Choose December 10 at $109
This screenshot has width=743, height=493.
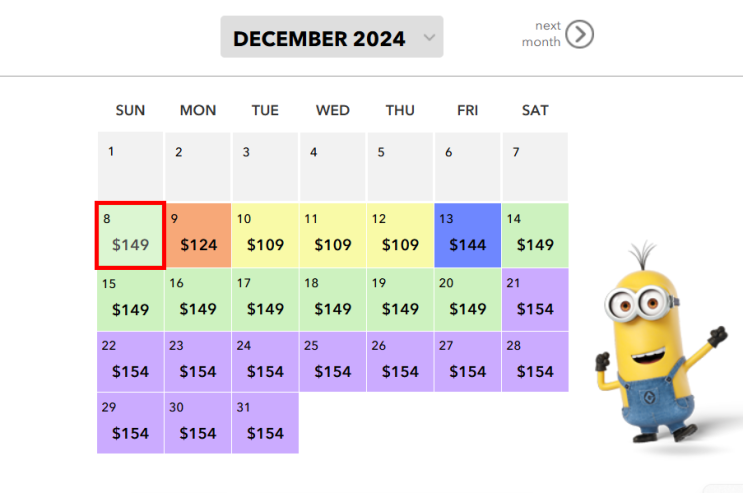click(265, 236)
